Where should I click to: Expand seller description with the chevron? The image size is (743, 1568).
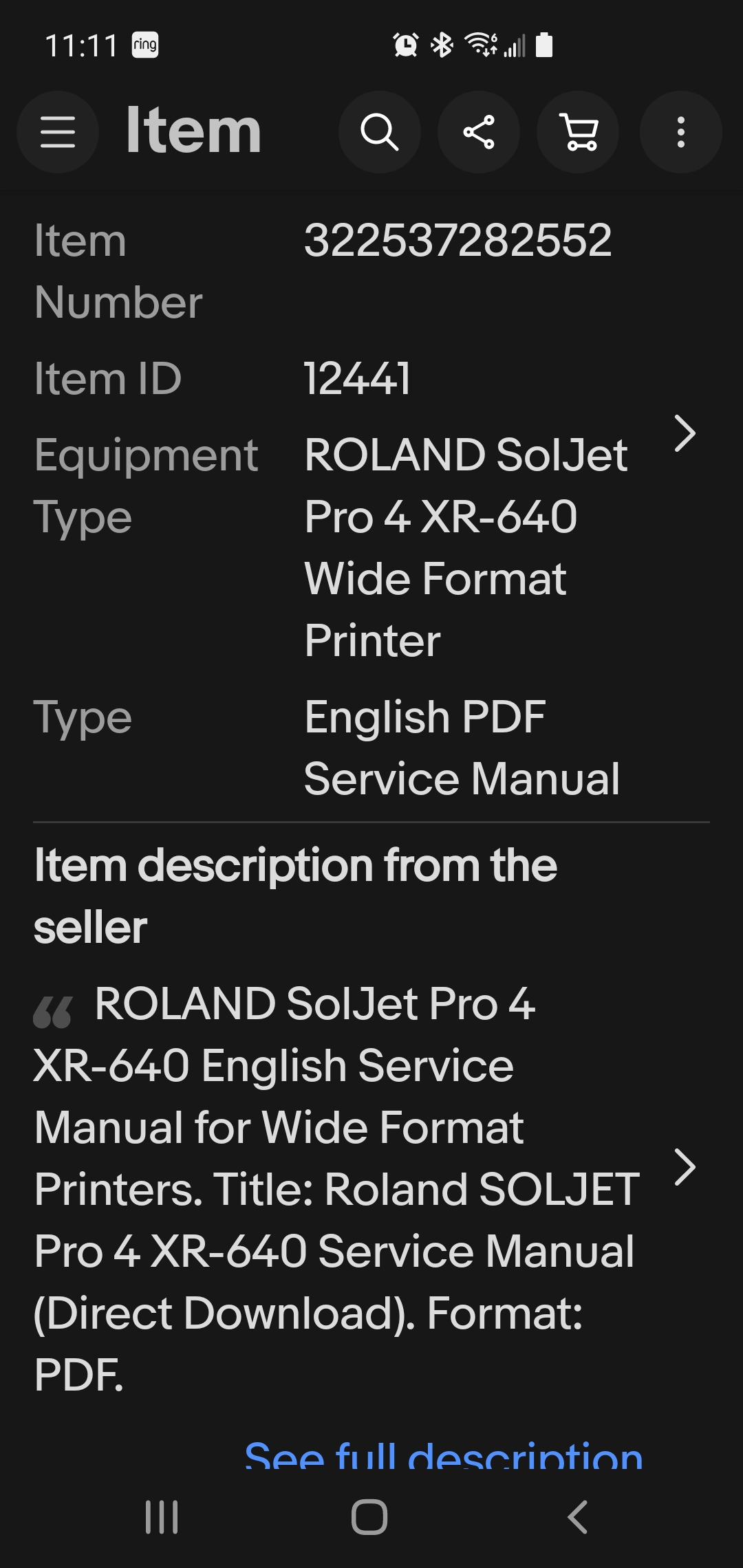pyautogui.click(x=685, y=1167)
